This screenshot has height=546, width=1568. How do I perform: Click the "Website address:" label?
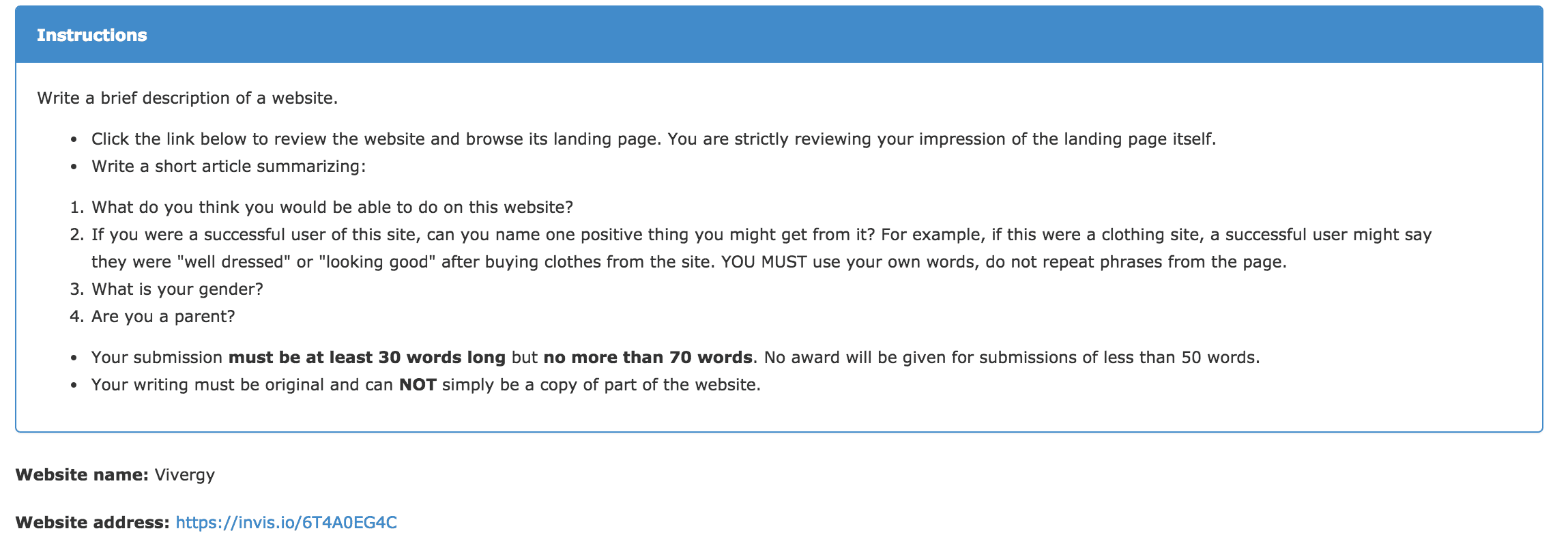[92, 523]
